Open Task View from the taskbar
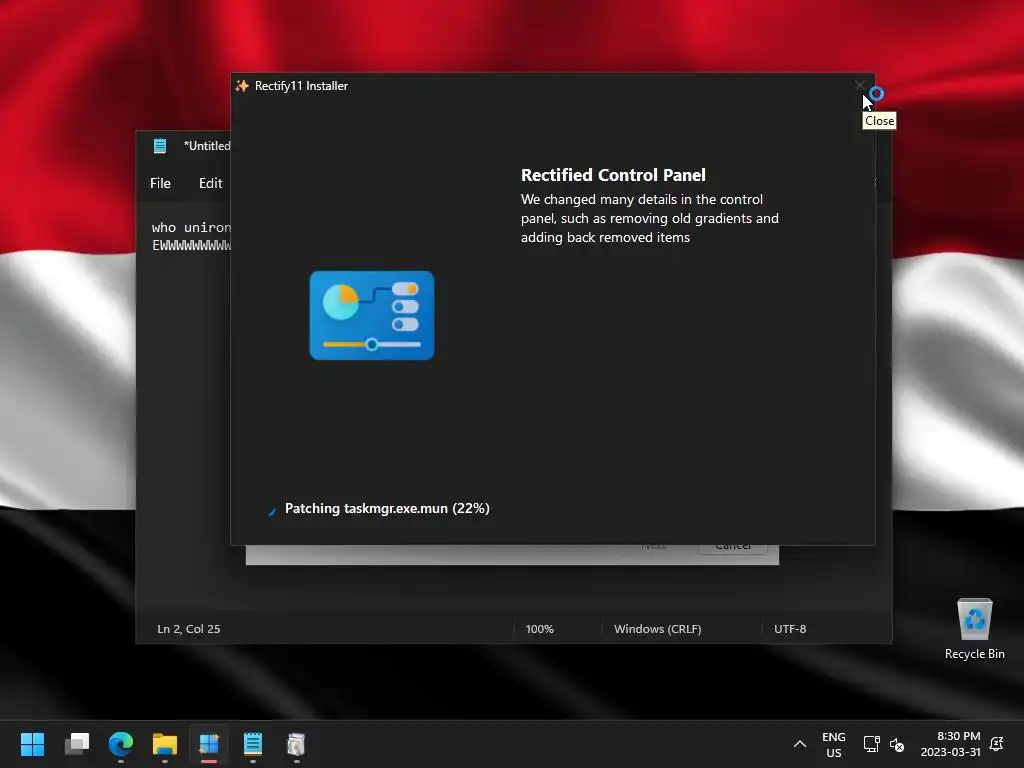 click(x=77, y=744)
